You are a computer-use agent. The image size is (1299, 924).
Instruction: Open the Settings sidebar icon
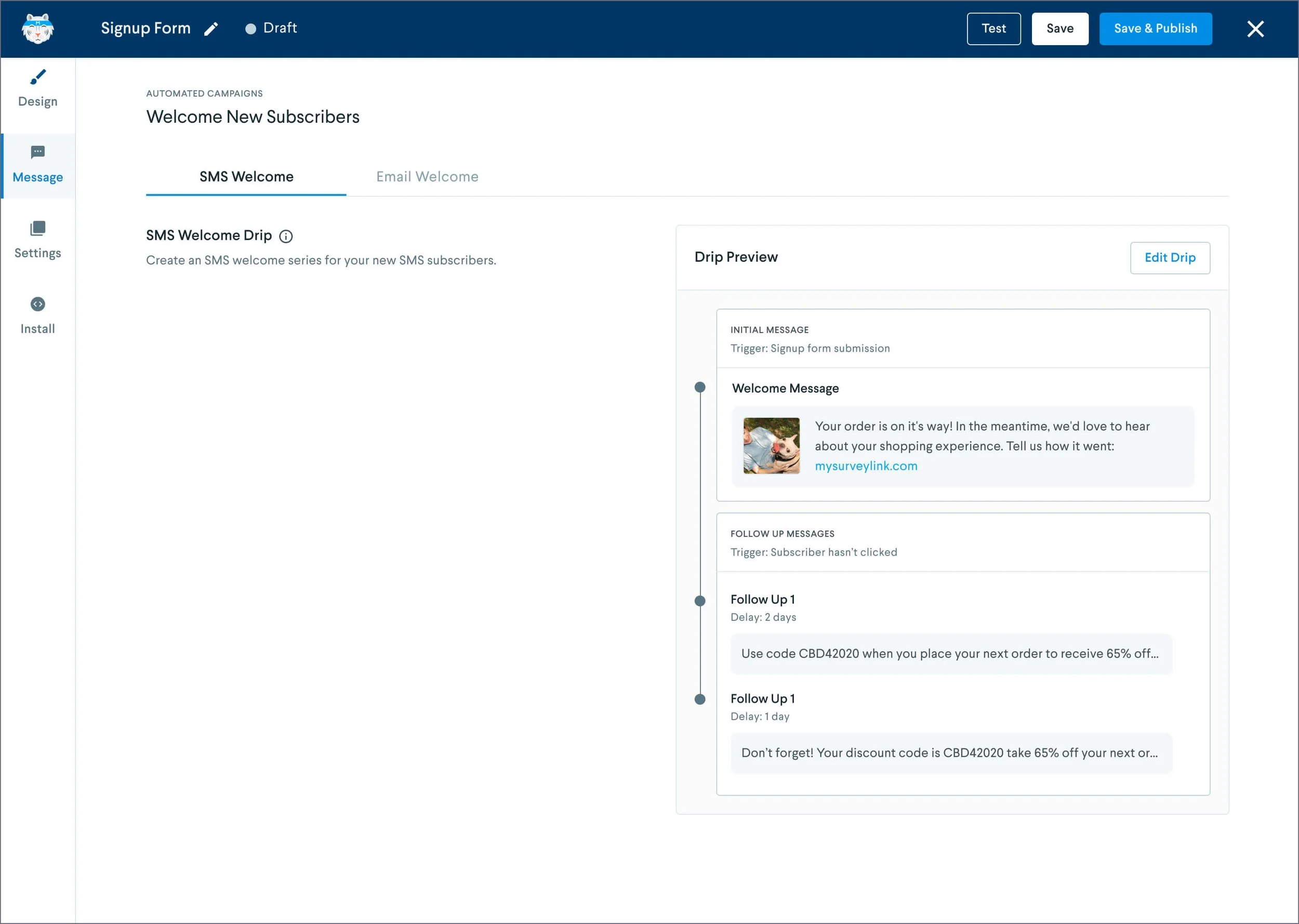[37, 229]
